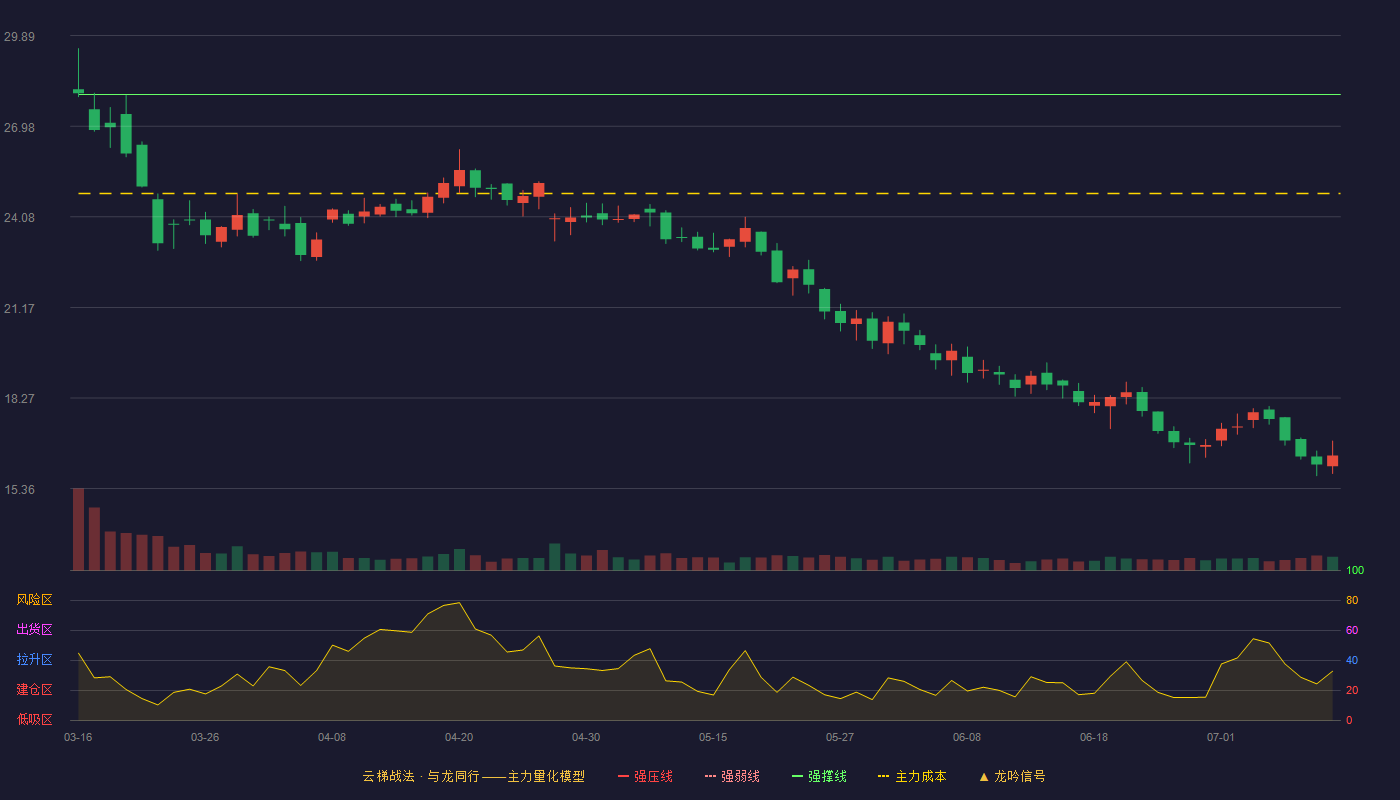This screenshot has width=1400, height=800.
Task: Click the 低吸区 zone label
Action: click(34, 720)
